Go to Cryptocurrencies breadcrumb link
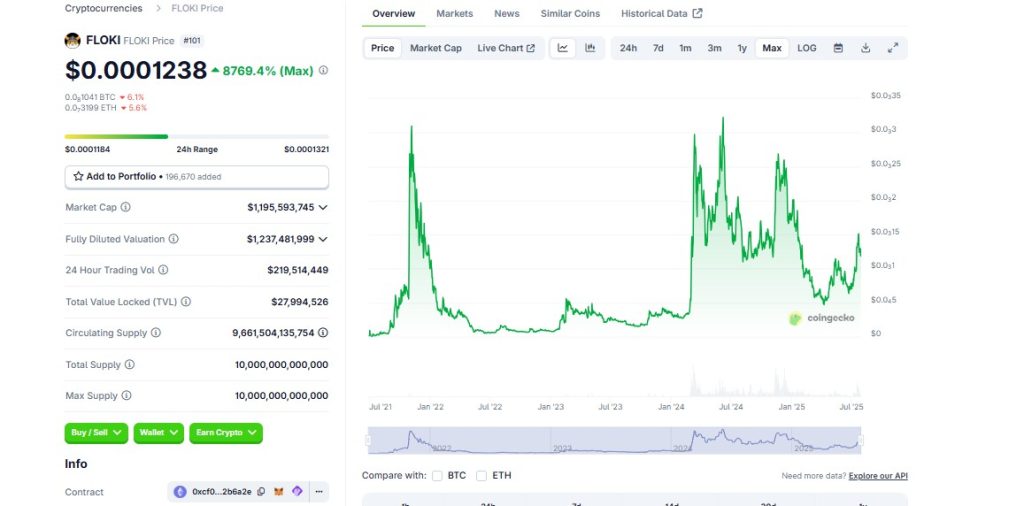This screenshot has height=506, width=1024. pyautogui.click(x=103, y=8)
